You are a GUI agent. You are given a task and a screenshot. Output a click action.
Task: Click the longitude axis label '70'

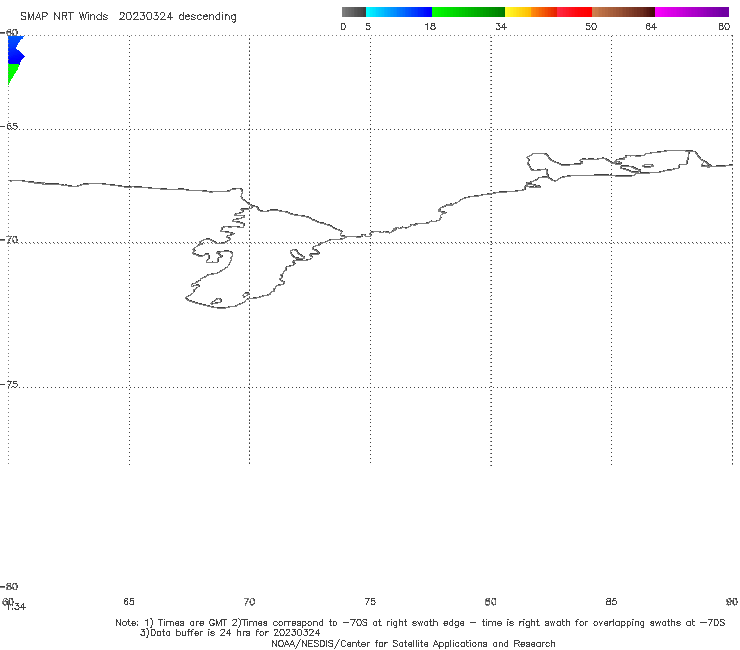point(249,601)
